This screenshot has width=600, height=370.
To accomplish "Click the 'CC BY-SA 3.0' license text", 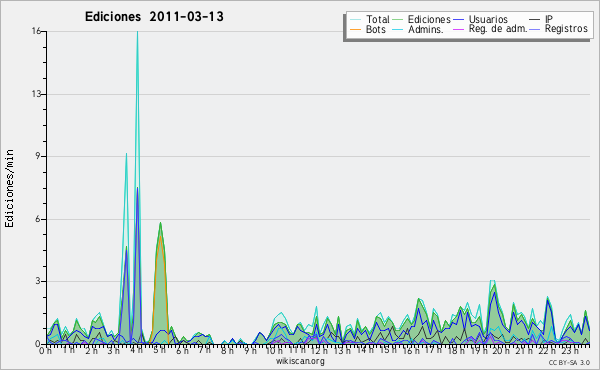I will (x=569, y=363).
